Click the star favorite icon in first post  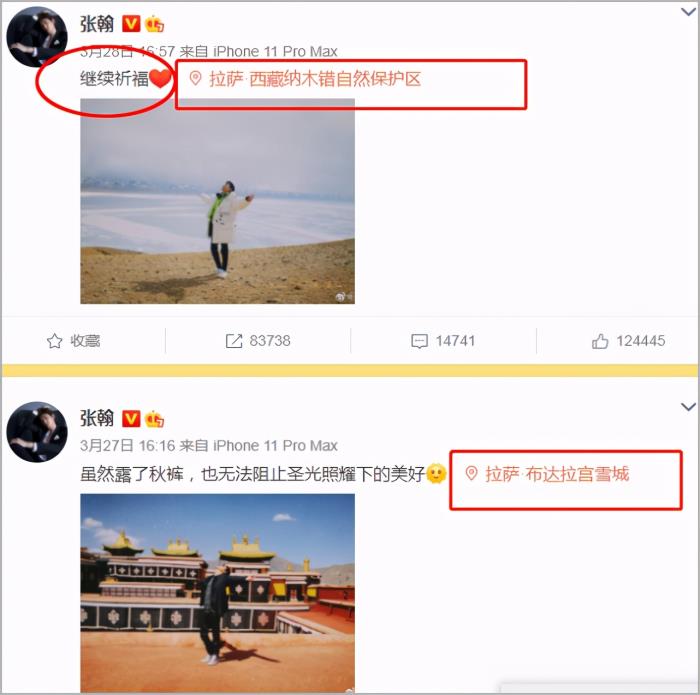pyautogui.click(x=54, y=341)
